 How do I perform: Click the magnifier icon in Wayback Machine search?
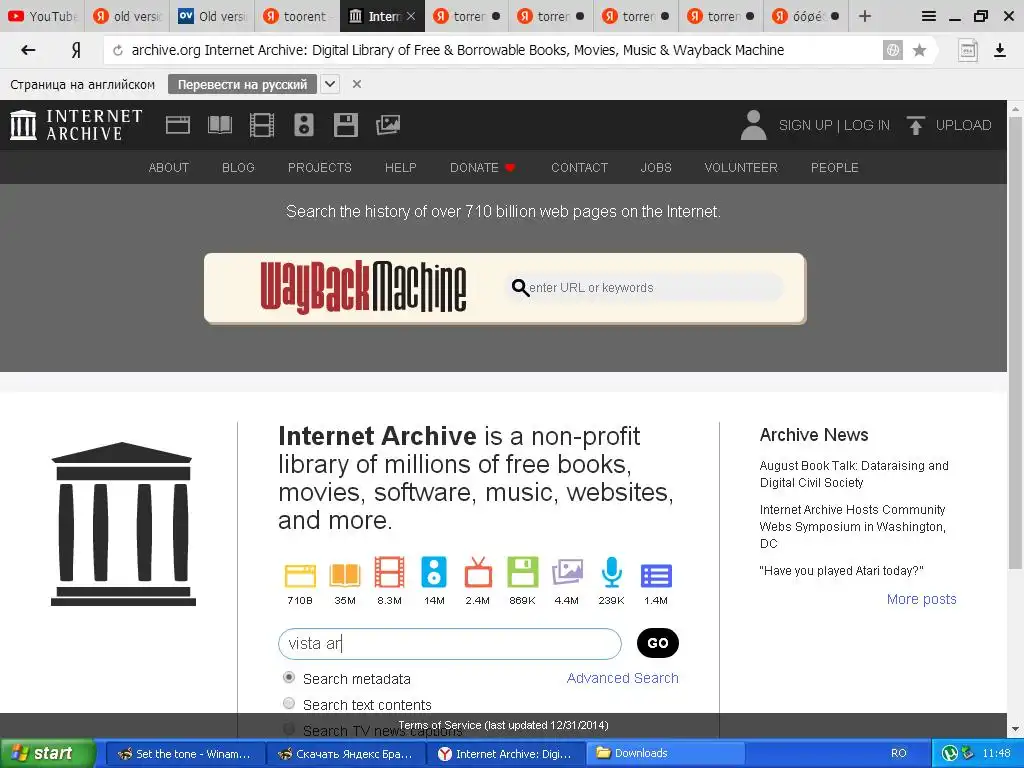[520, 287]
